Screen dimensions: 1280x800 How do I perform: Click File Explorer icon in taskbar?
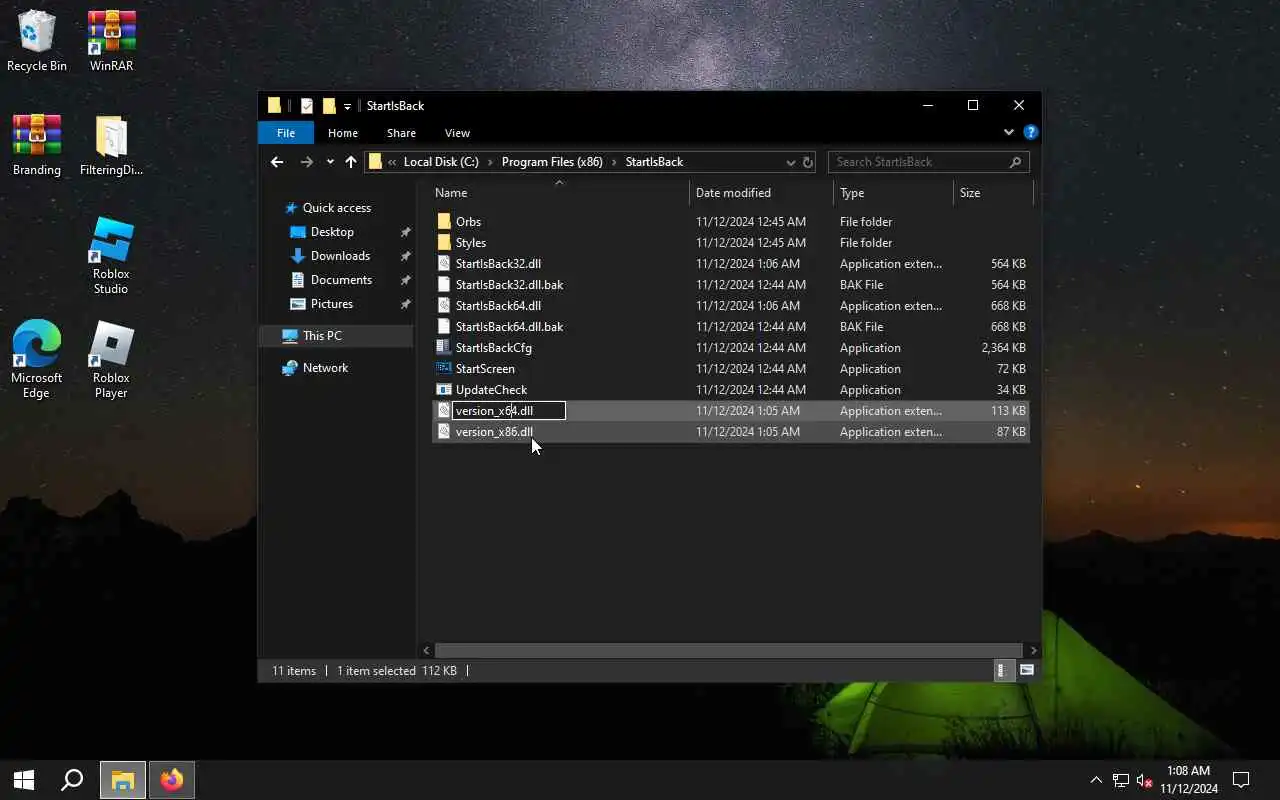122,780
